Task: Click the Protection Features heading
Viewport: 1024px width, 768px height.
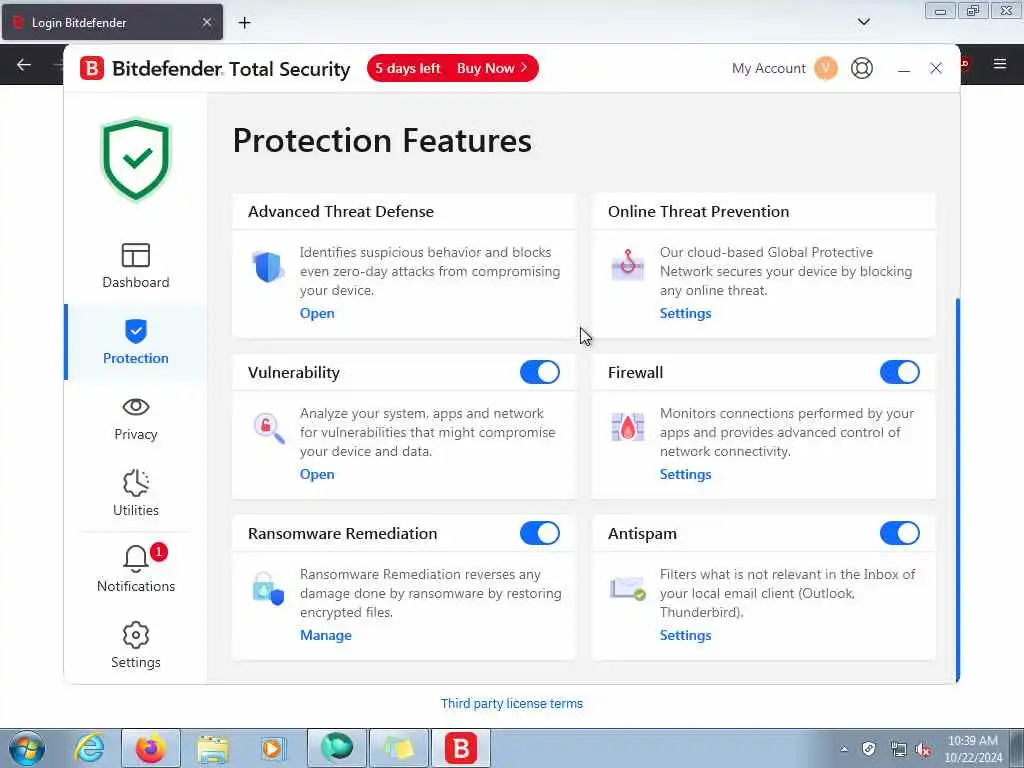Action: click(x=382, y=140)
